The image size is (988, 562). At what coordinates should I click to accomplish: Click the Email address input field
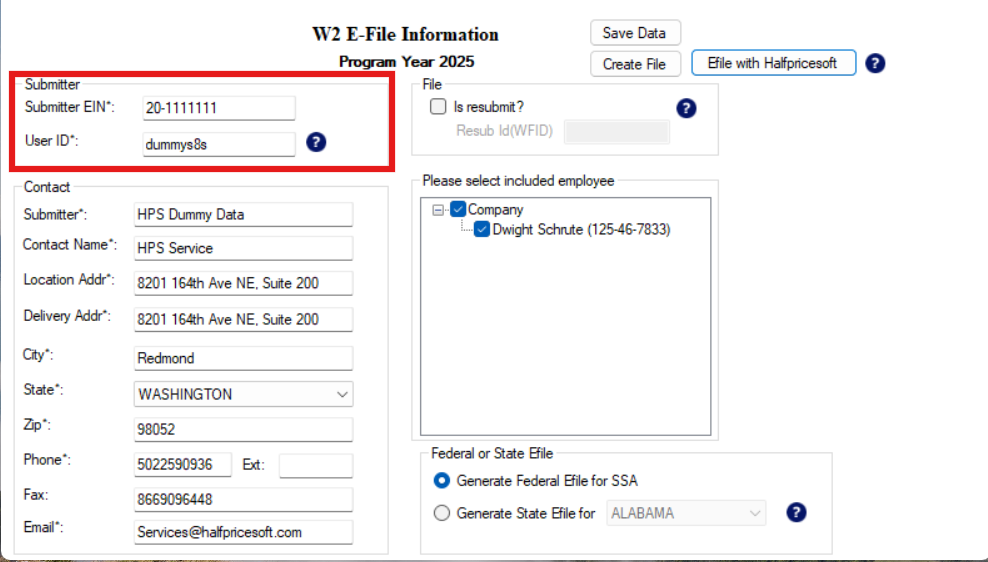click(243, 532)
